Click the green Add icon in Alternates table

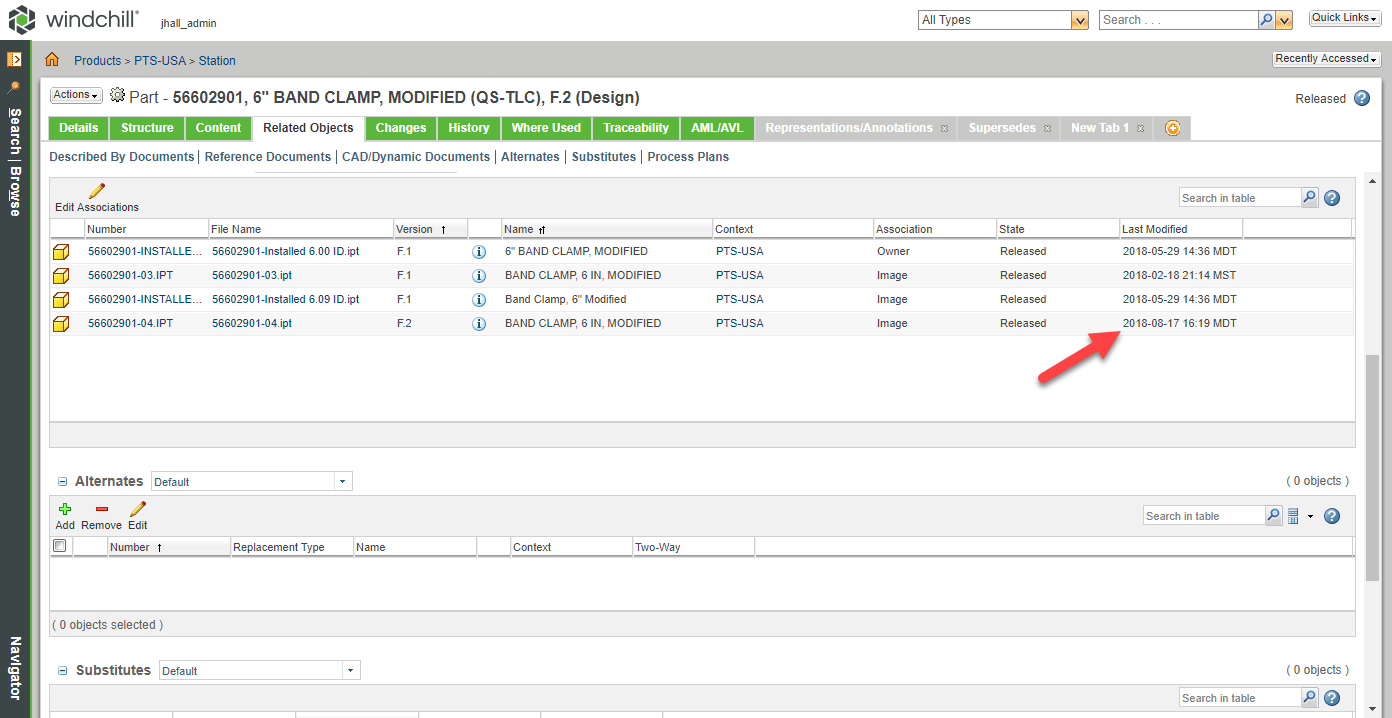[64, 510]
